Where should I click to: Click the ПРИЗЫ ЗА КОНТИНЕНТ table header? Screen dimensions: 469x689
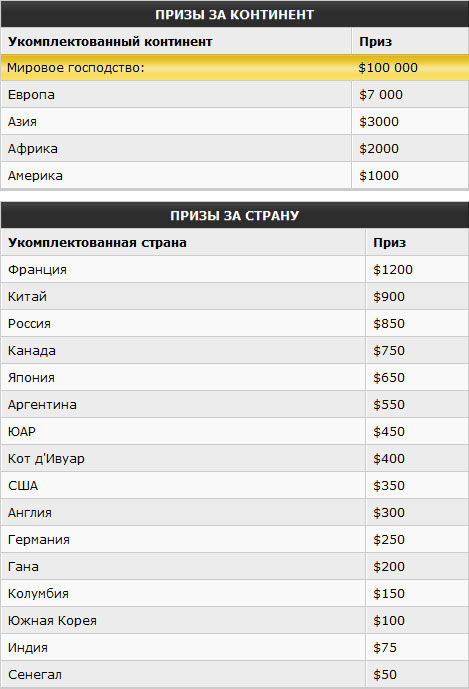(234, 14)
